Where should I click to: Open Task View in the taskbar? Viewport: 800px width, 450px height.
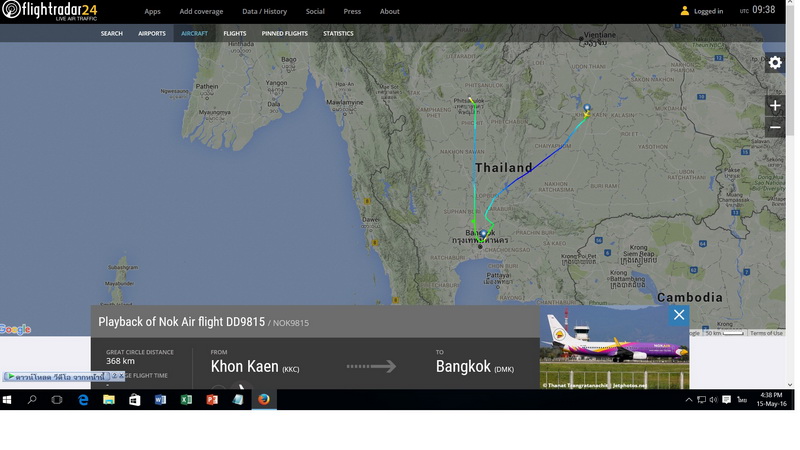(57, 399)
